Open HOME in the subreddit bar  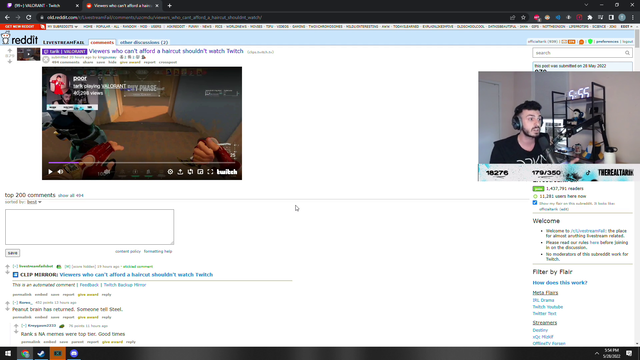(x=88, y=27)
